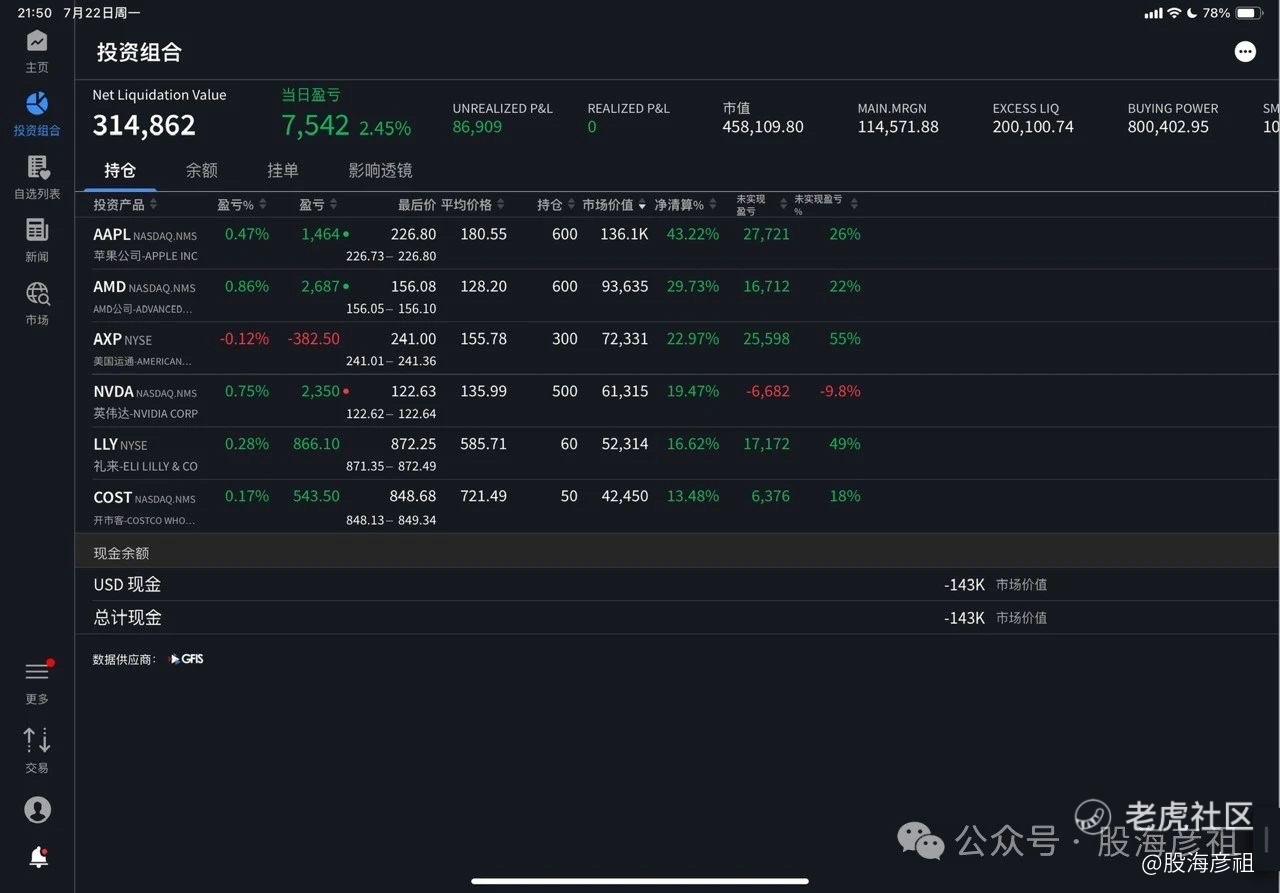
Task: Open the NVDA position row ticker
Action: [113, 391]
